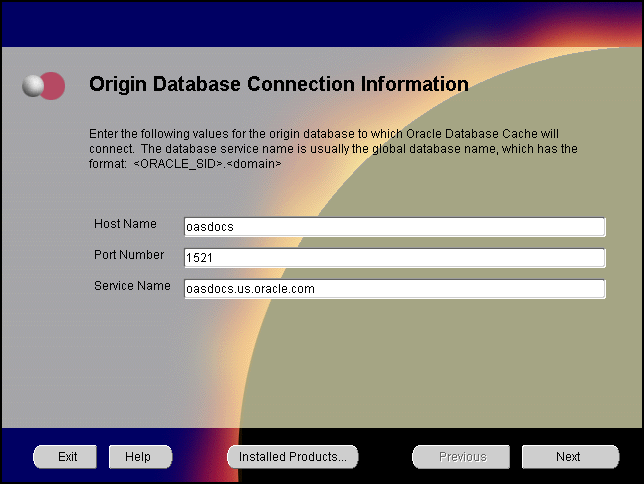Open the Help button
This screenshot has height=484, width=644.
tap(140, 456)
